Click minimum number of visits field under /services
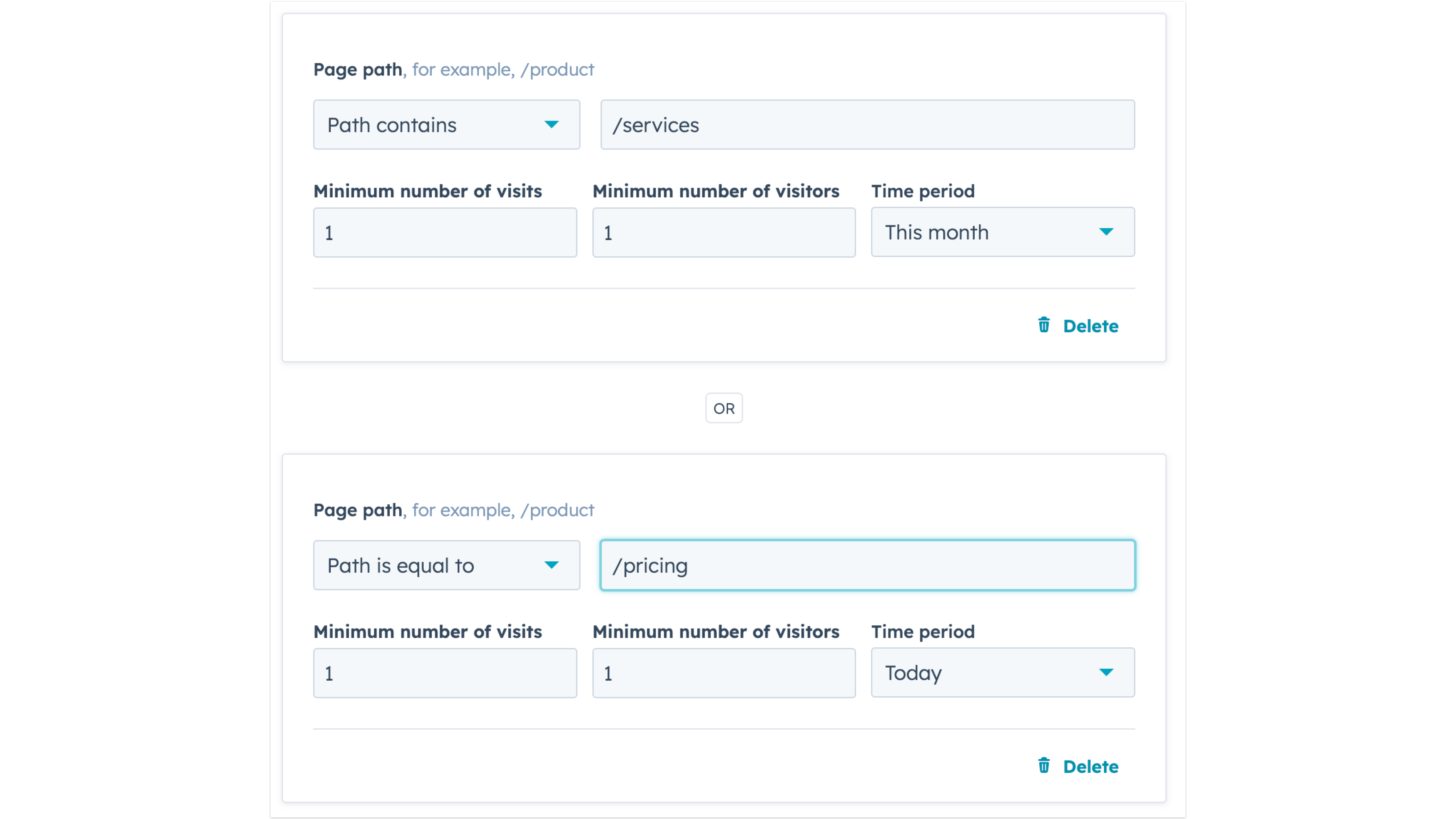Screen dimensions: 1456x819 tap(444, 232)
